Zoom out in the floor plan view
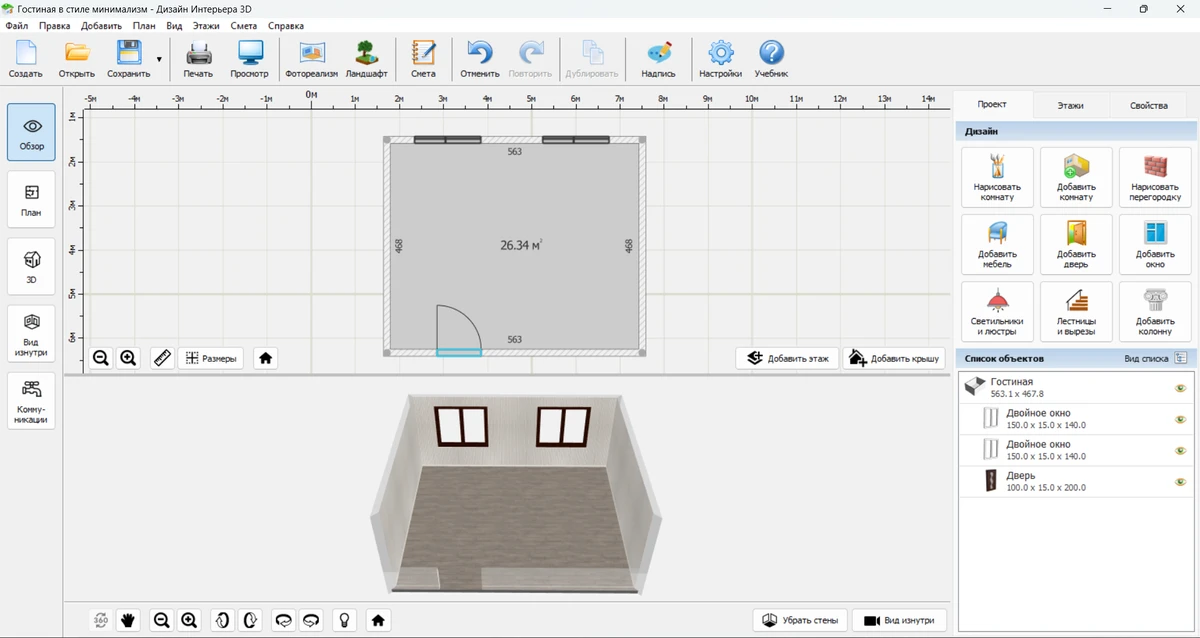The height and width of the screenshot is (638, 1200). (x=101, y=358)
